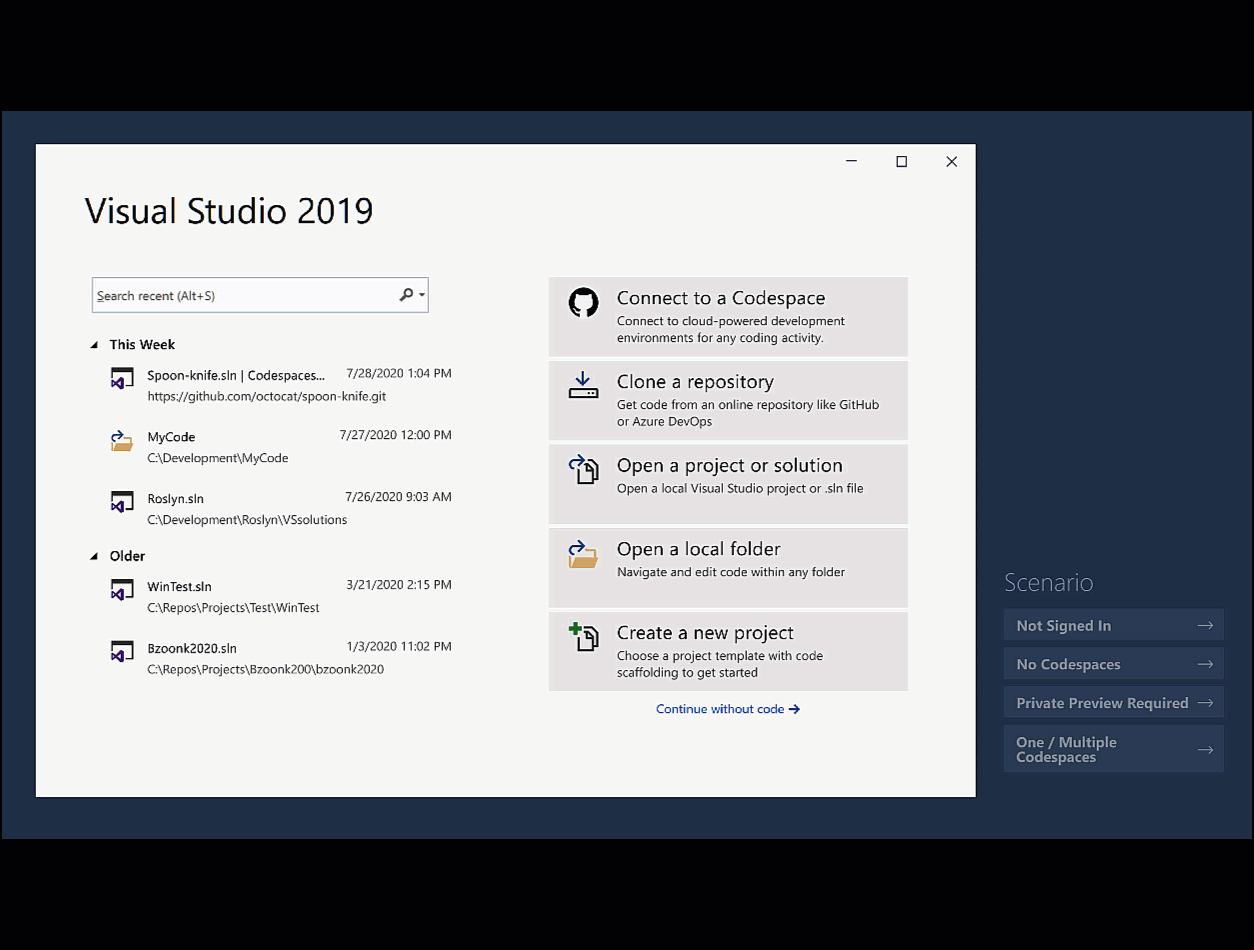Open the recent Bzoonk2020.sln entry
Screen dimensions: 1254x950
click(x=280, y=658)
